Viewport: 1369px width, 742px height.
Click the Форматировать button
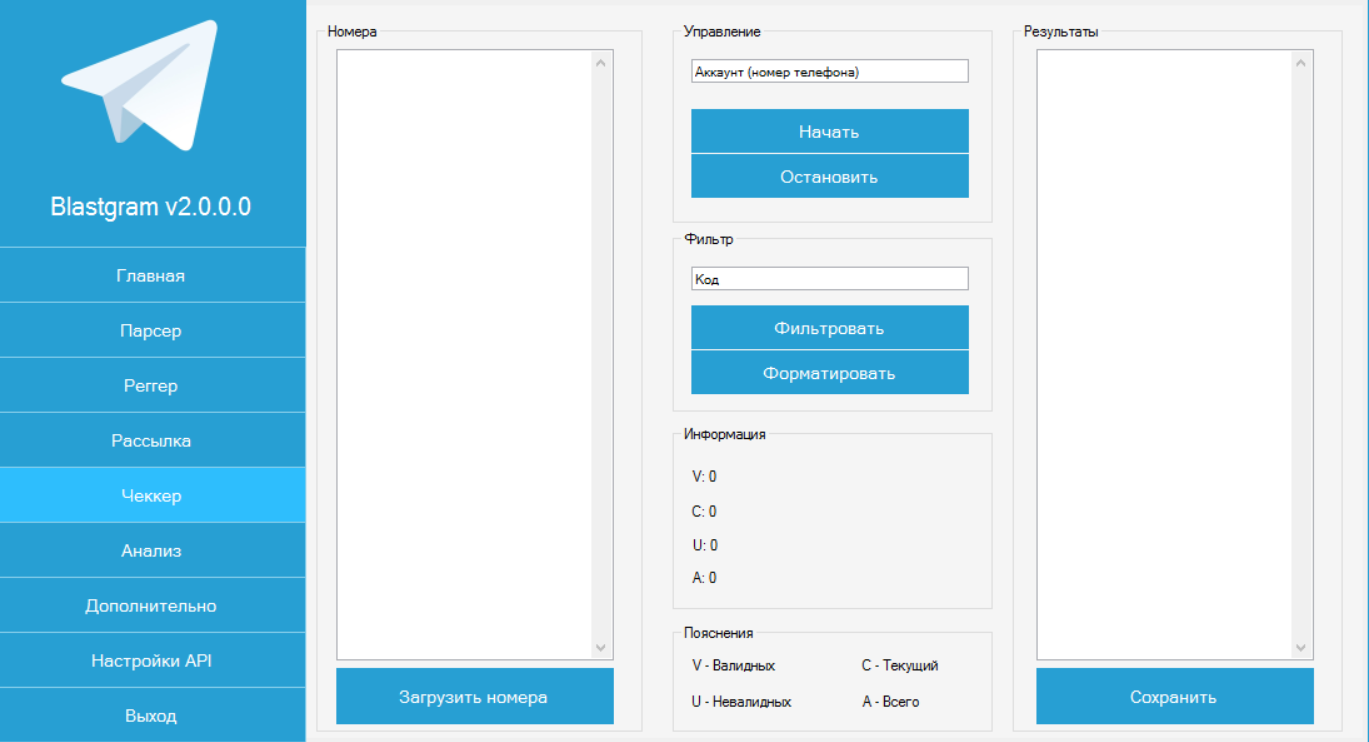pos(829,373)
